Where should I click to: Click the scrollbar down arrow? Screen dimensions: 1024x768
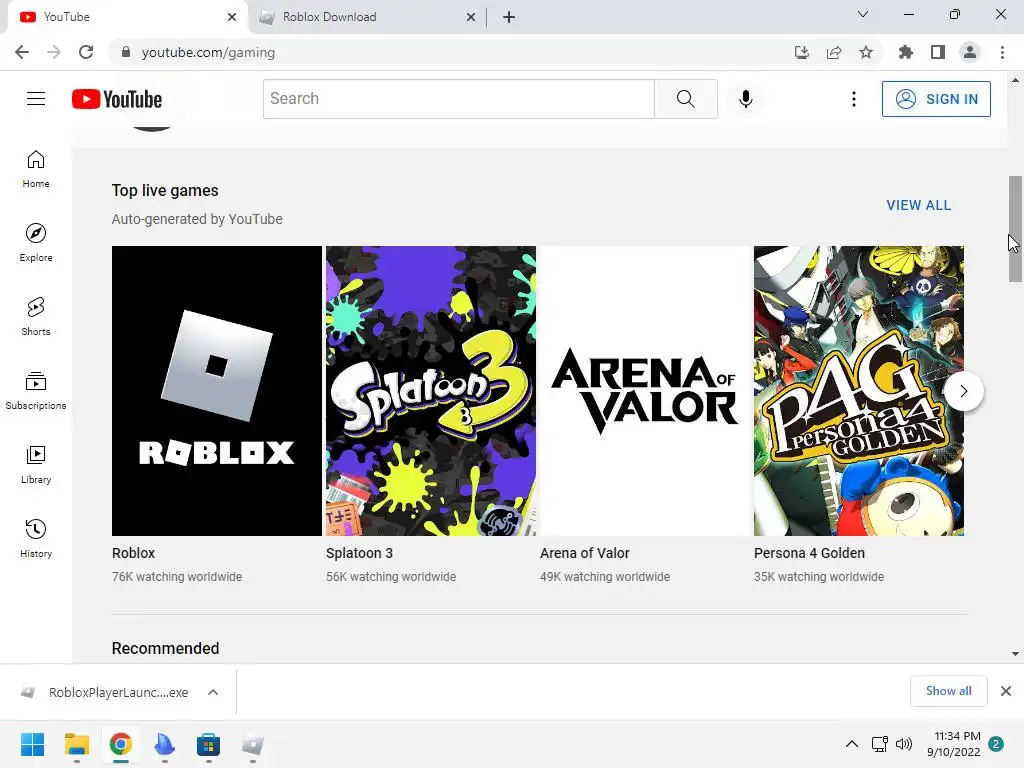coord(1015,653)
